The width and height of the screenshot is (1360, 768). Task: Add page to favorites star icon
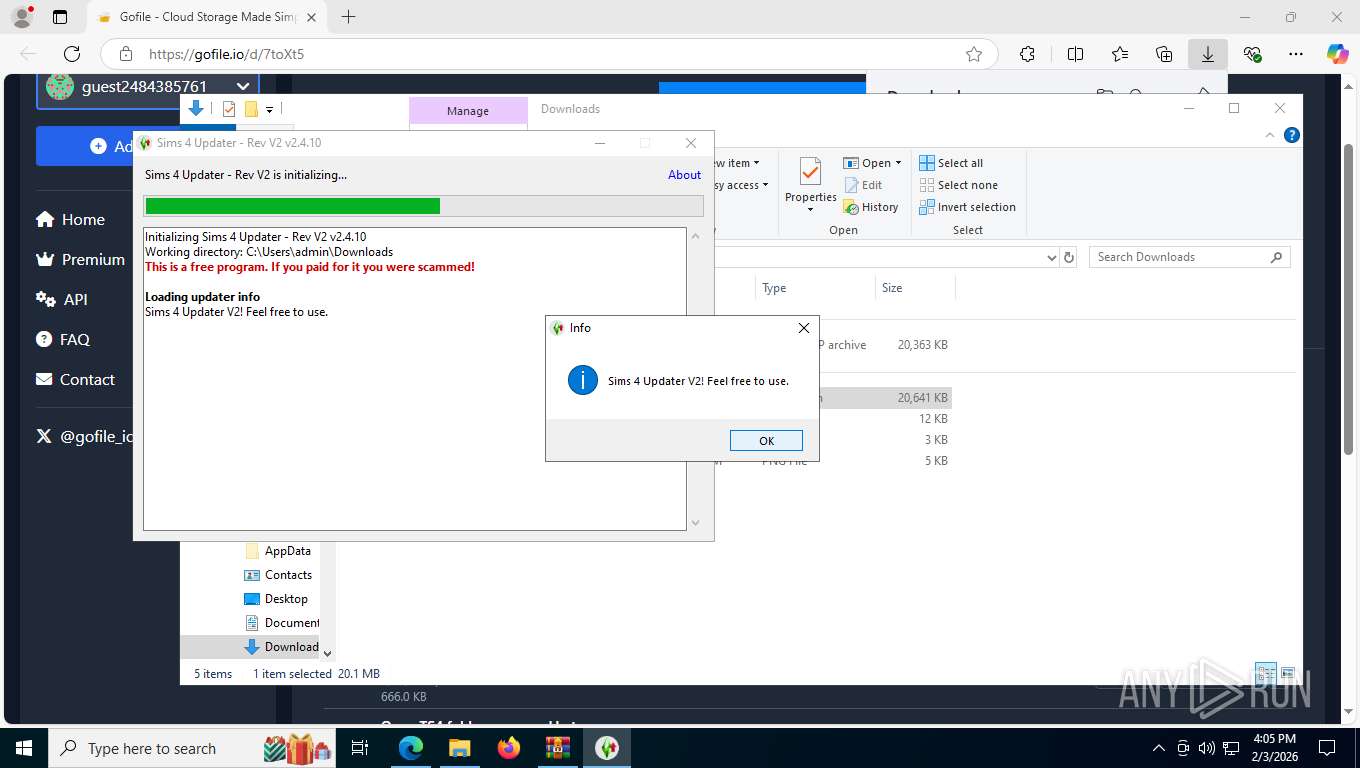pyautogui.click(x=973, y=54)
